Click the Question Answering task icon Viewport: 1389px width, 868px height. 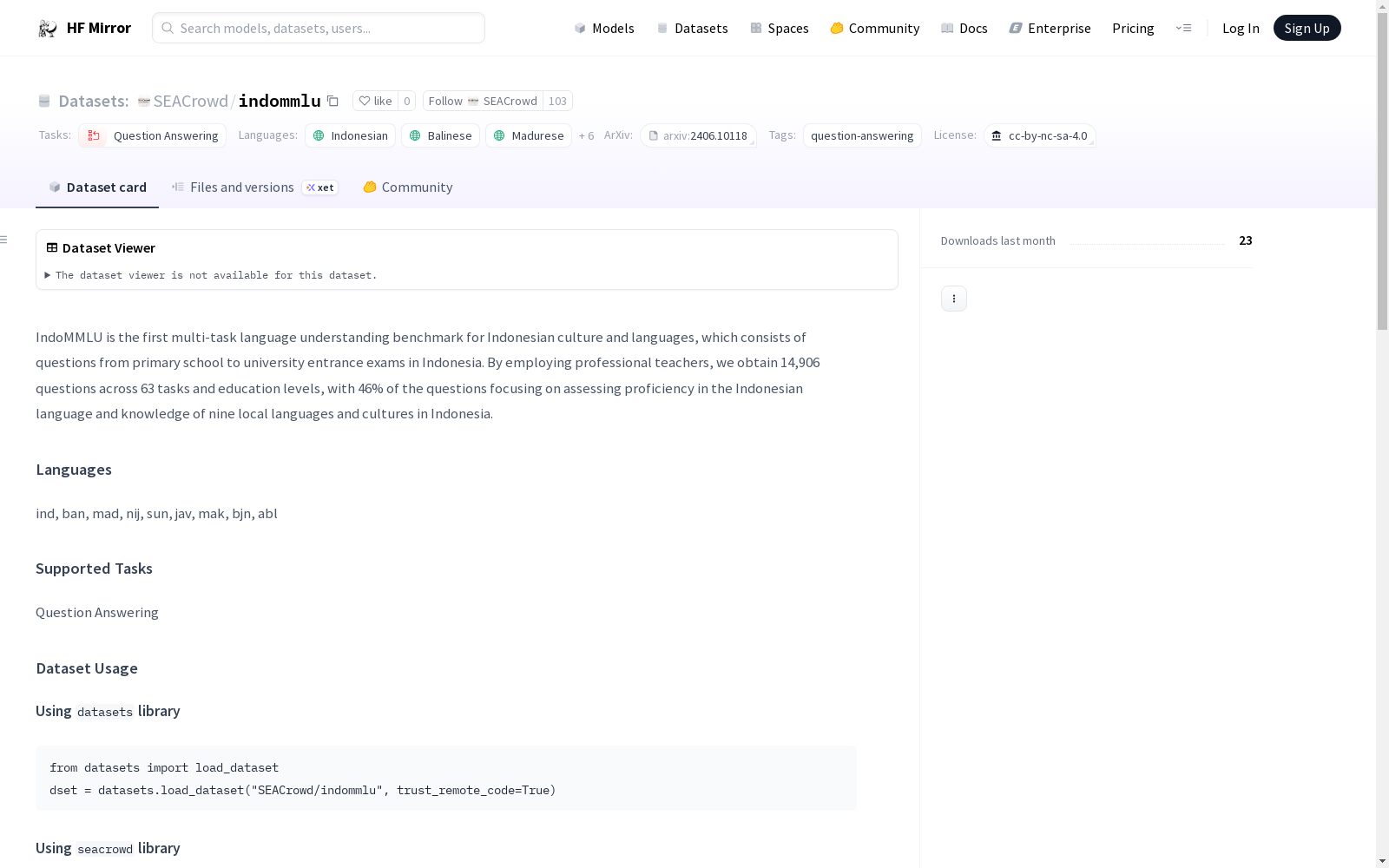coord(94,135)
